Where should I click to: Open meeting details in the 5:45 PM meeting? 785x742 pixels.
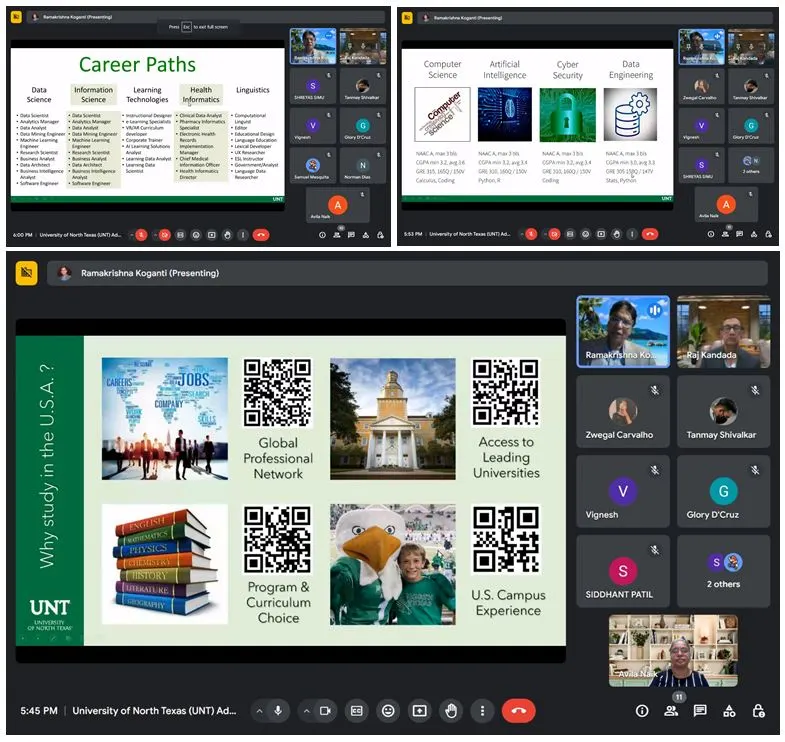coord(642,710)
